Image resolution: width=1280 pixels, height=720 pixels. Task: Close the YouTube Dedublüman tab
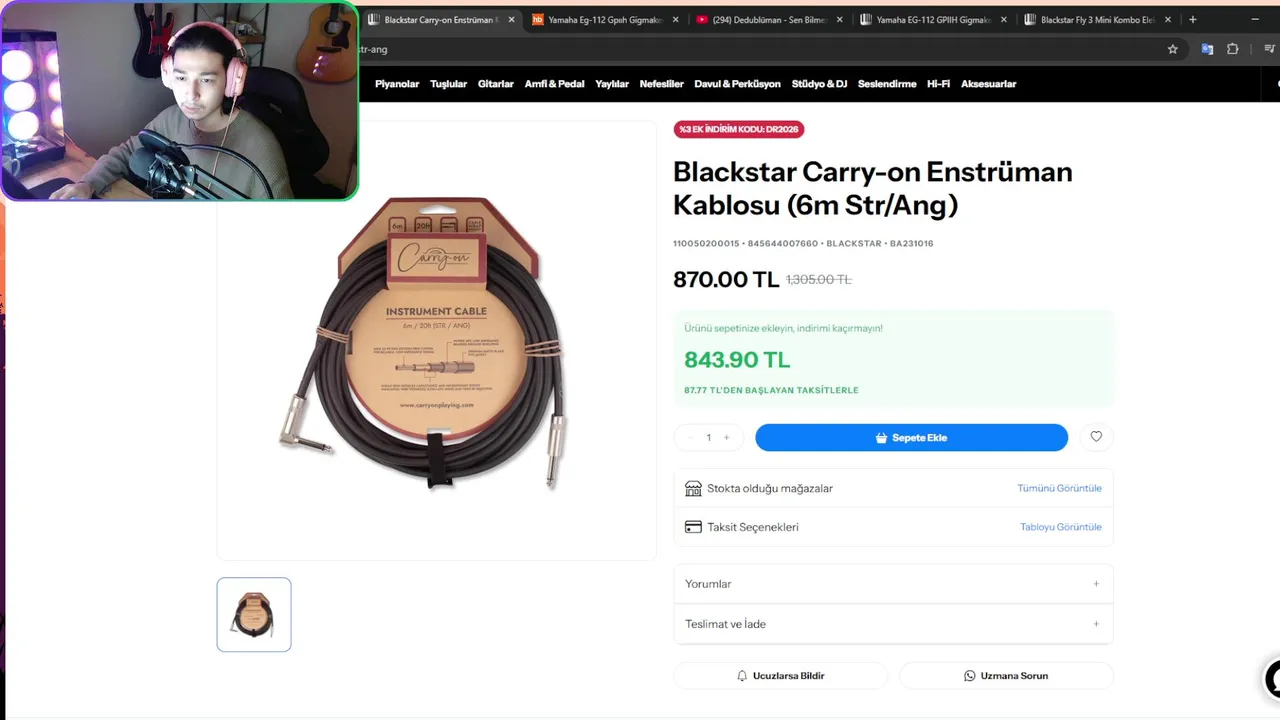coord(839,19)
